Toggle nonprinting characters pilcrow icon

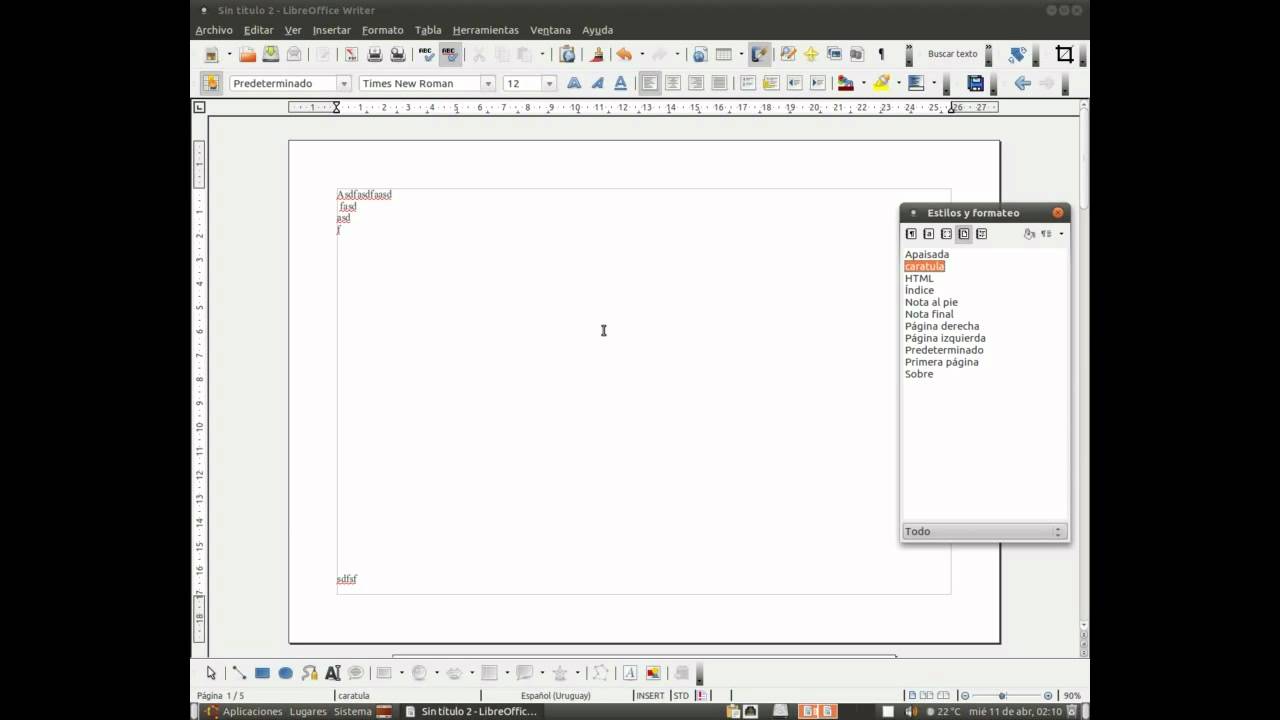point(881,55)
